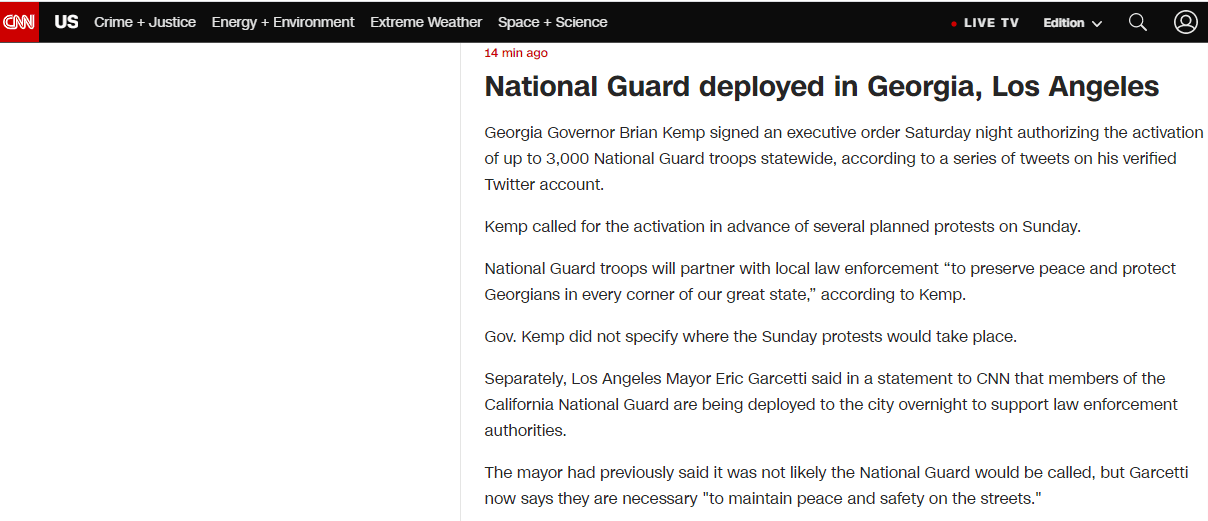Select Energy + Environment in navigation
Viewport: 1208px width, 521px height.
click(x=283, y=22)
